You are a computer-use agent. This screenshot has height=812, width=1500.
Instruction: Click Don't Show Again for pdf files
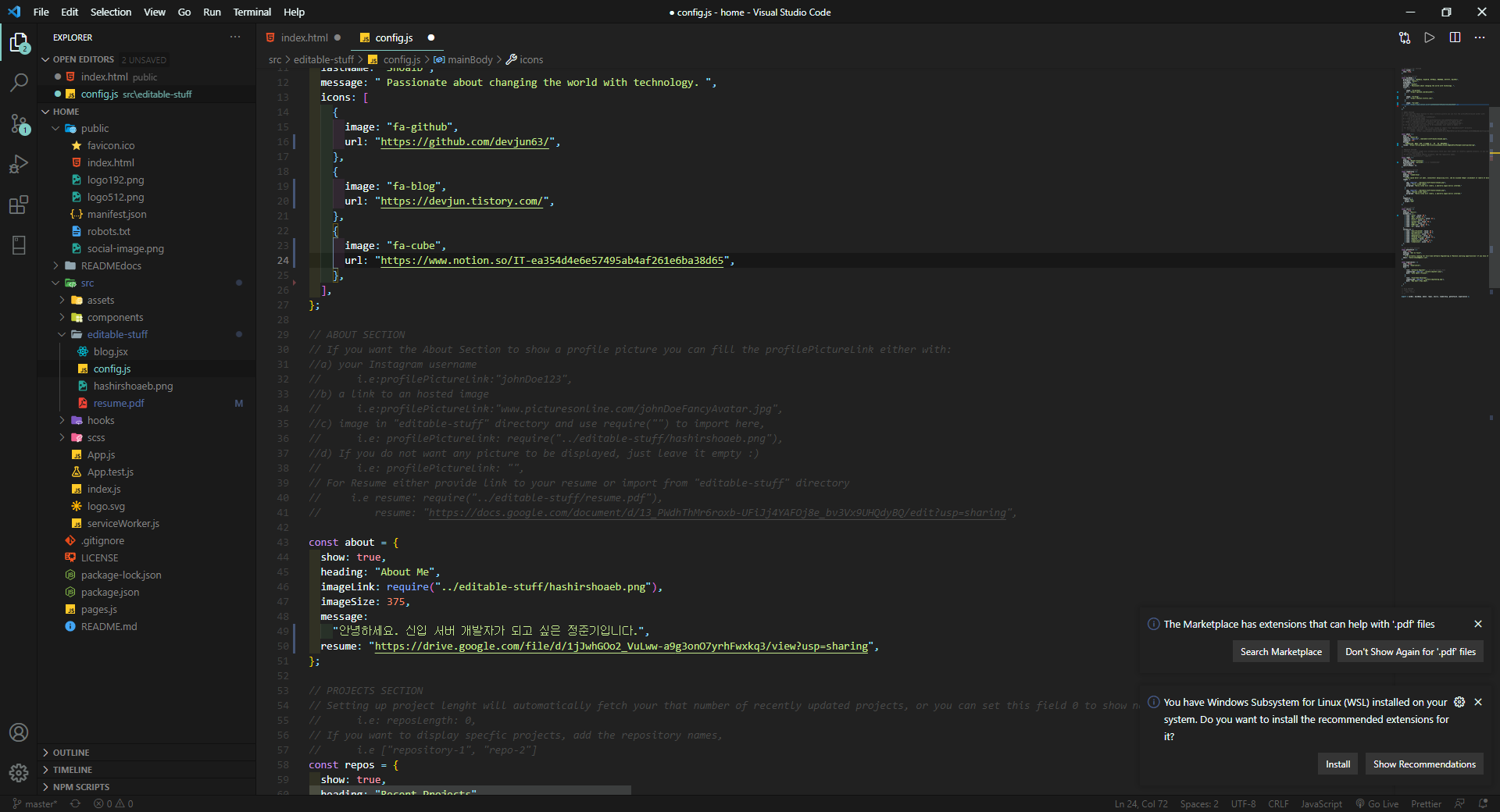[x=1410, y=652]
